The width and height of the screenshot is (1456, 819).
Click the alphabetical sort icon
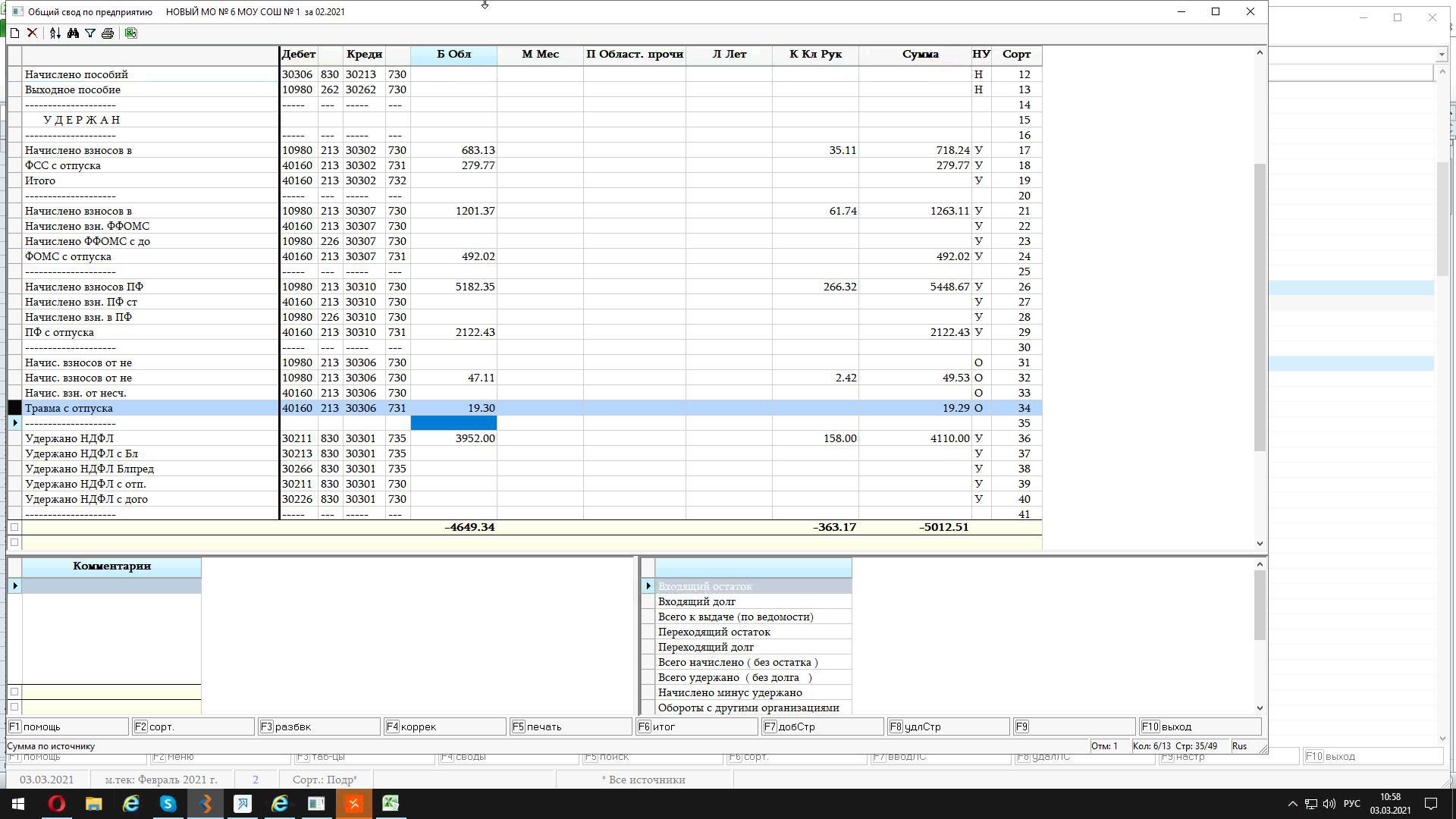tap(55, 33)
